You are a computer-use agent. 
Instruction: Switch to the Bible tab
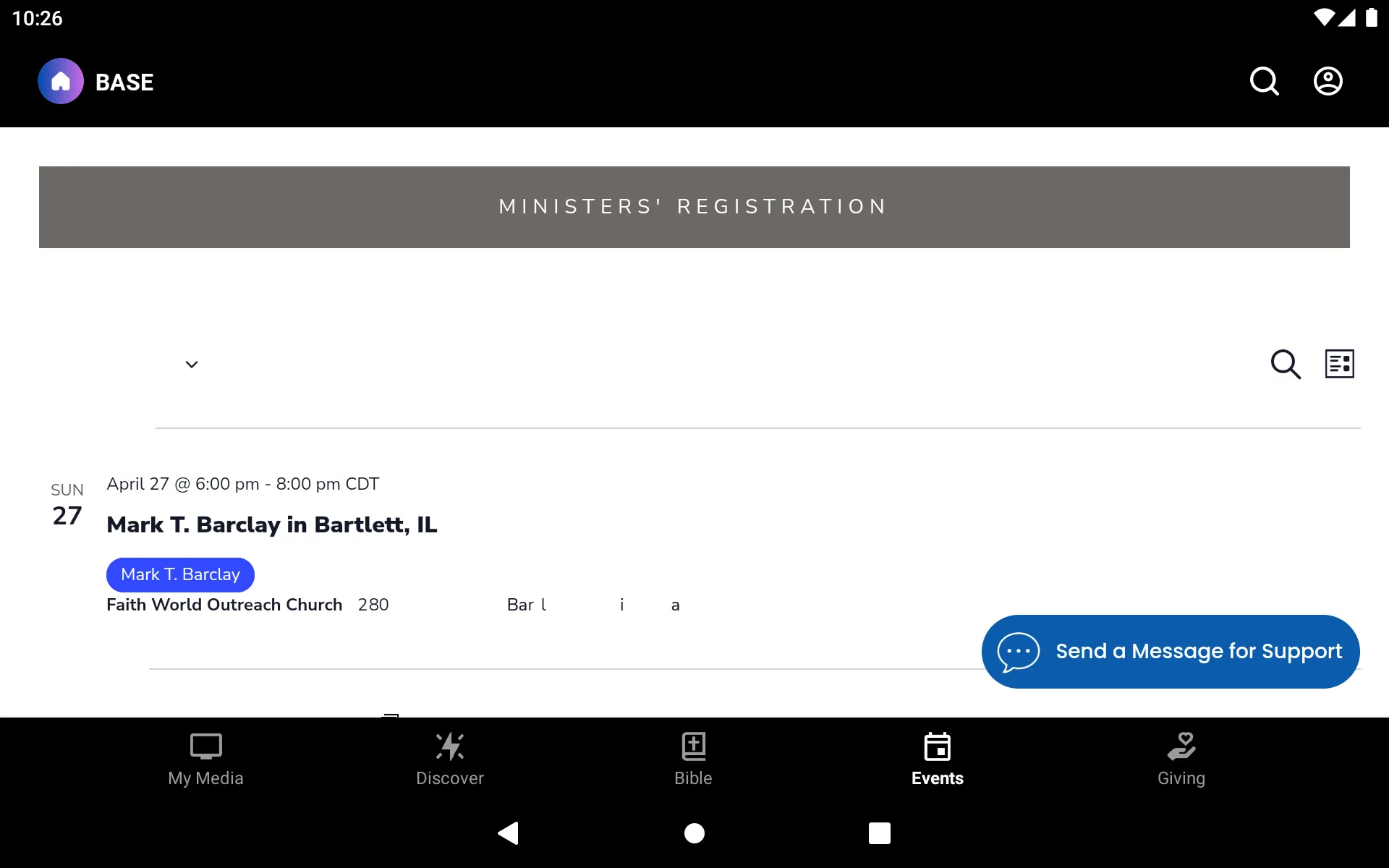click(693, 759)
